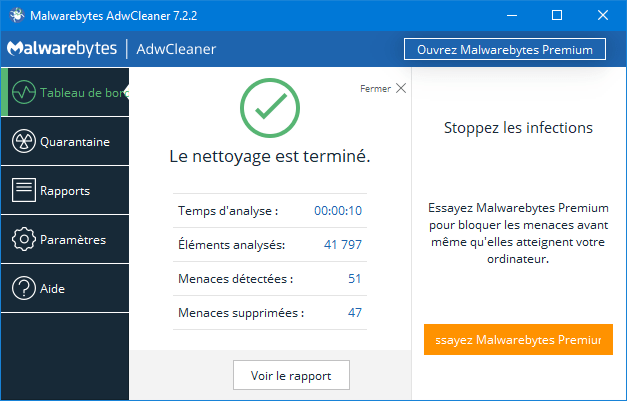Image resolution: width=627 pixels, height=401 pixels.
Task: Close results panel using X icon beside Fermer
Action: click(x=401, y=88)
